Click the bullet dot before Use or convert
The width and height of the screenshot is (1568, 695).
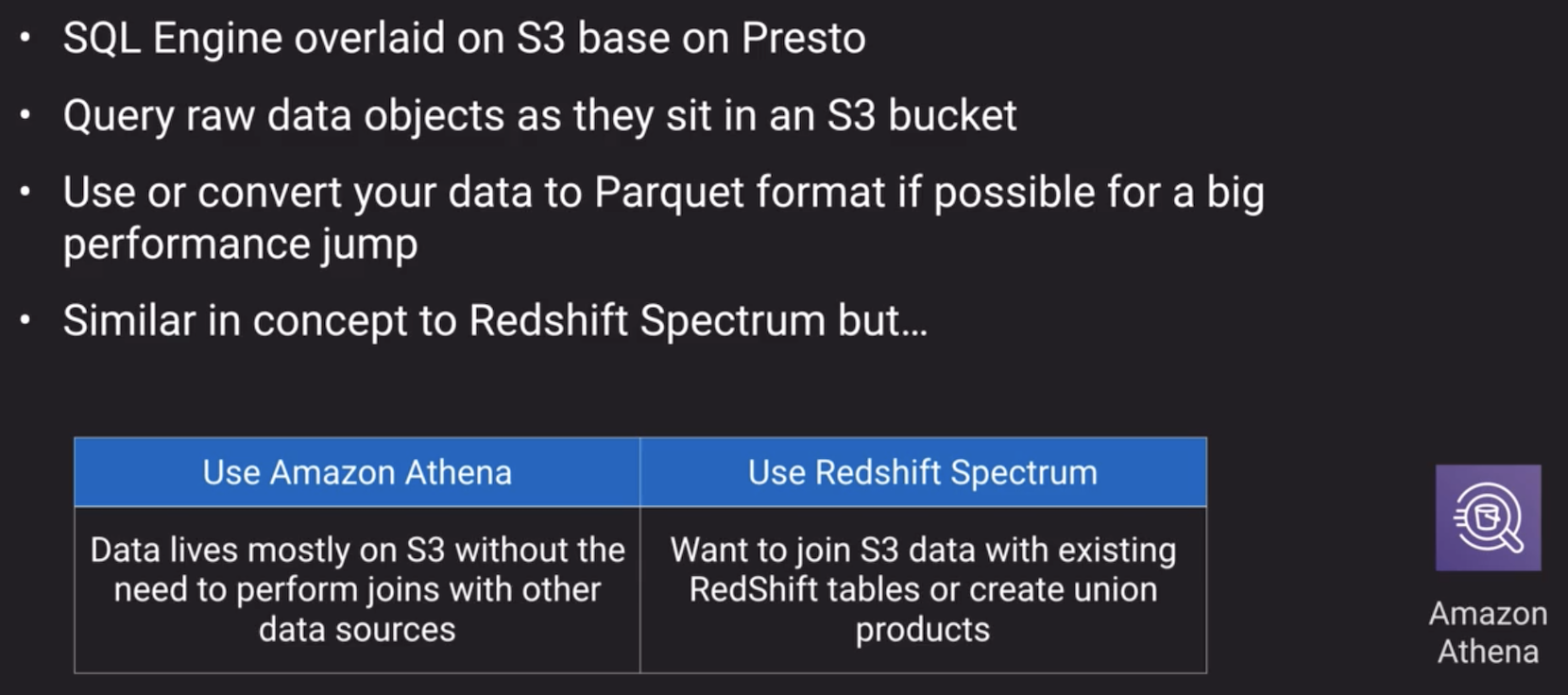[26, 193]
